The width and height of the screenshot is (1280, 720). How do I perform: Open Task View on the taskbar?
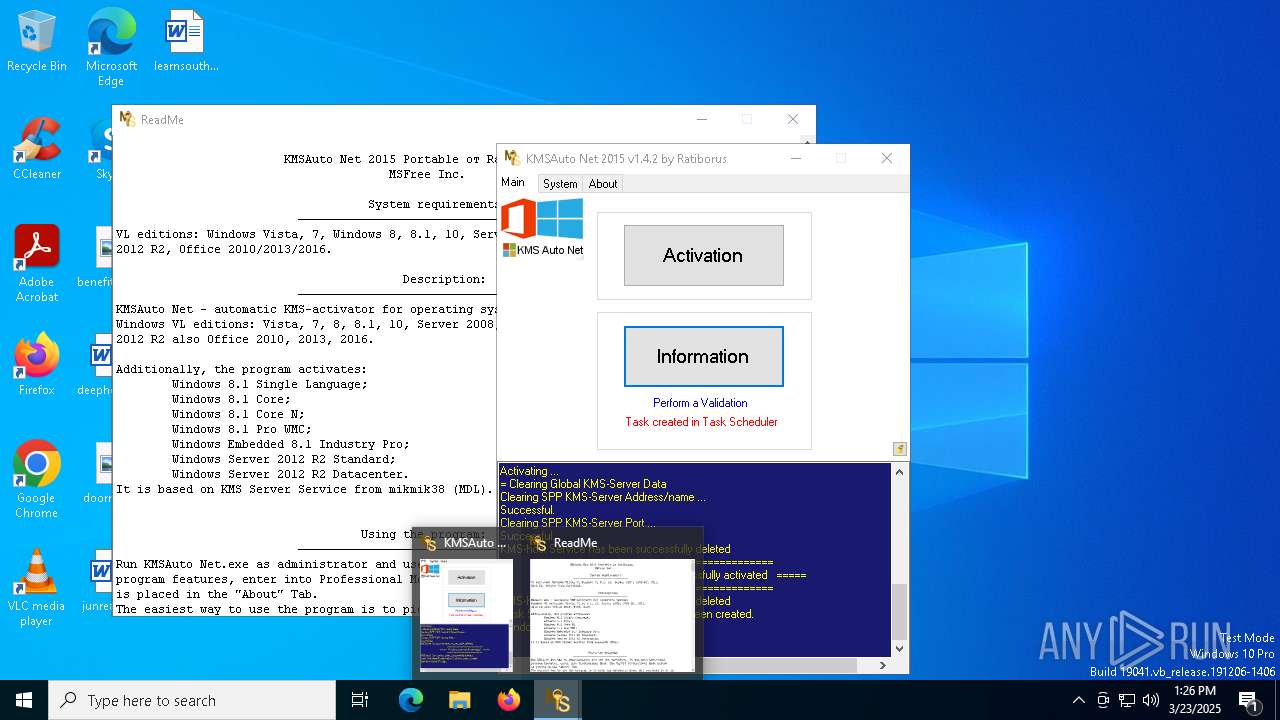360,700
